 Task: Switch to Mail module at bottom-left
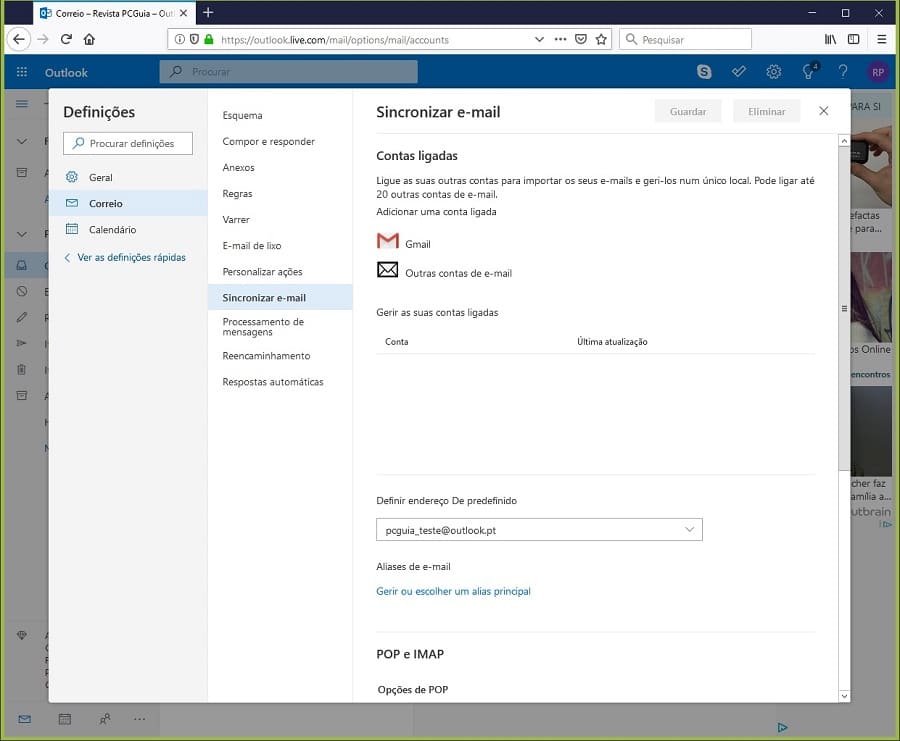coord(24,719)
